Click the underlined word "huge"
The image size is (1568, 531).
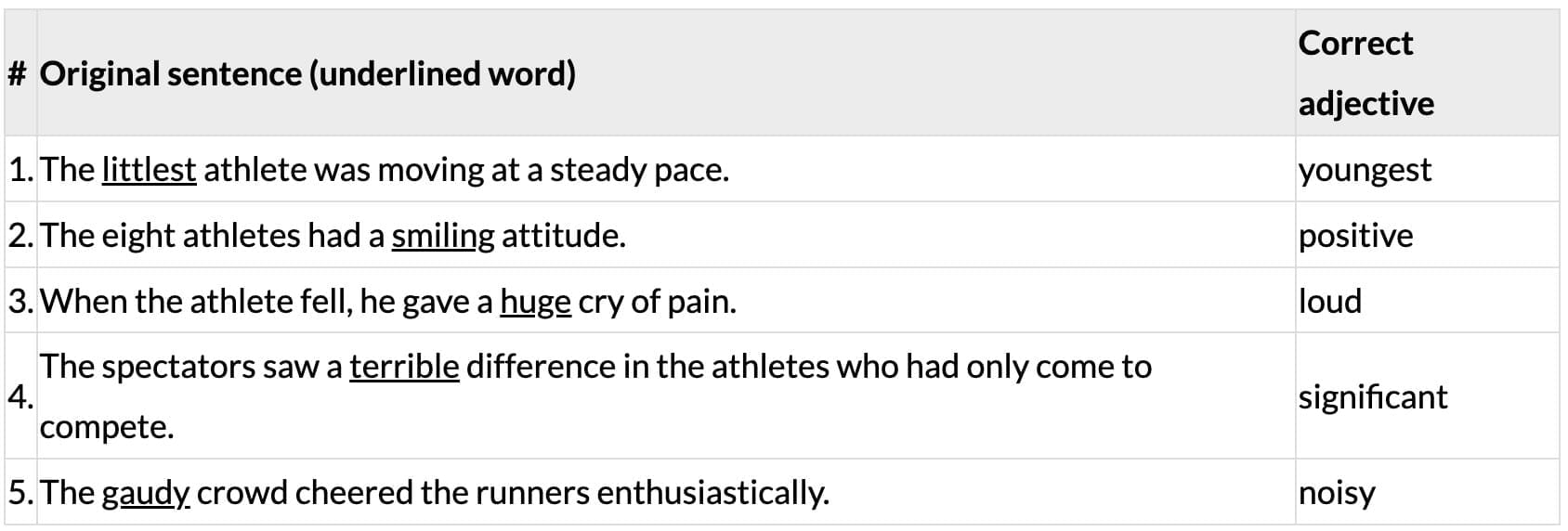(x=535, y=302)
